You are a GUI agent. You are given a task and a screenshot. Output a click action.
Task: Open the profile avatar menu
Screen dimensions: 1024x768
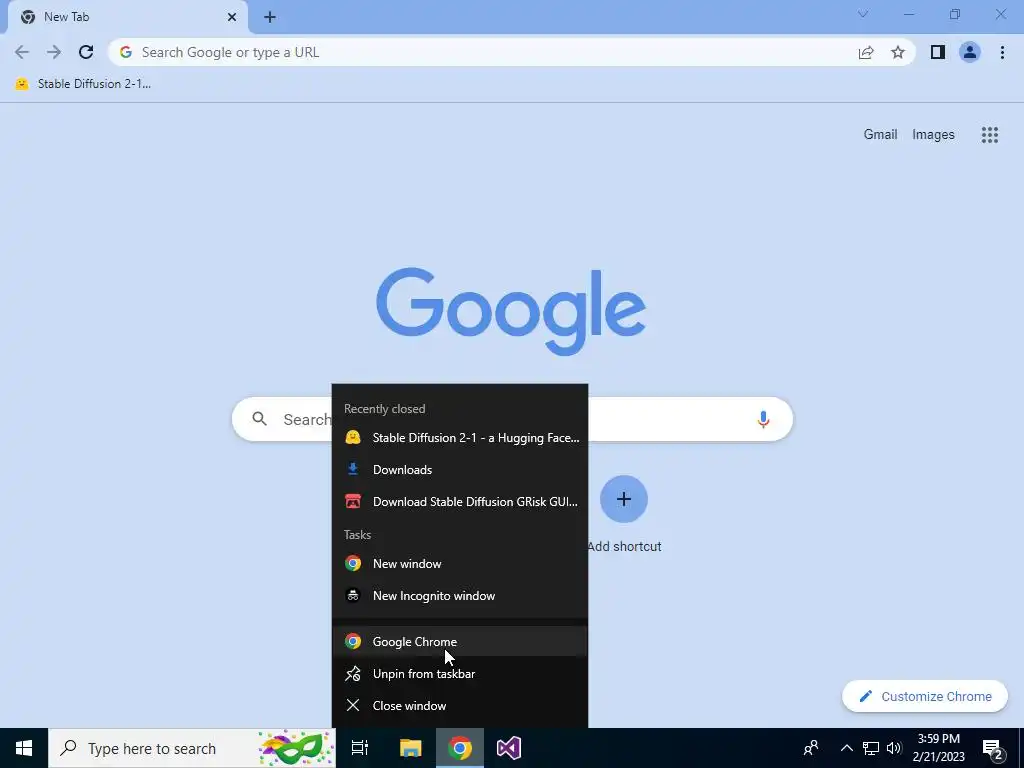pyautogui.click(x=970, y=52)
